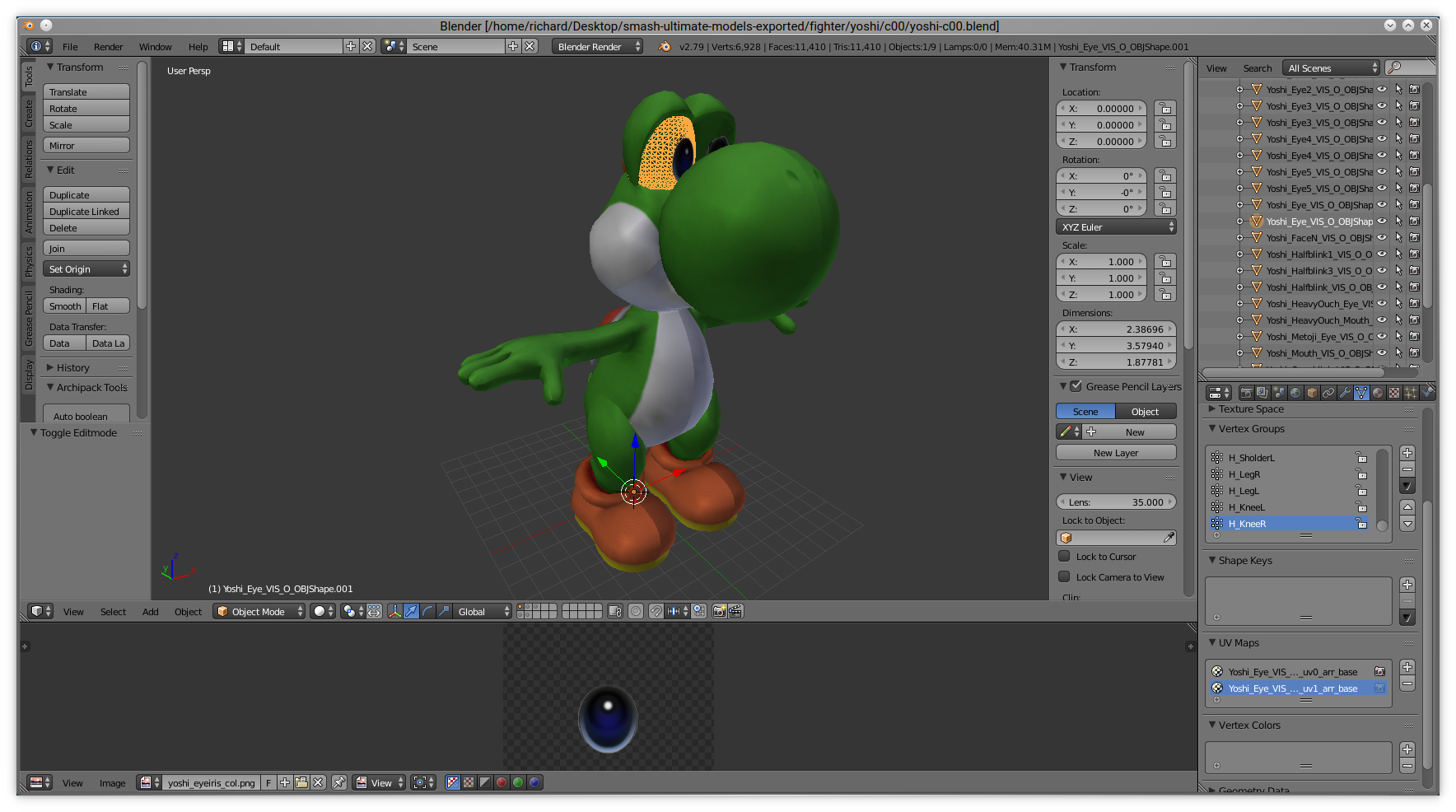1456x812 pixels.
Task: Open the Modifiers properties tab (wrench icon)
Action: tap(1345, 393)
